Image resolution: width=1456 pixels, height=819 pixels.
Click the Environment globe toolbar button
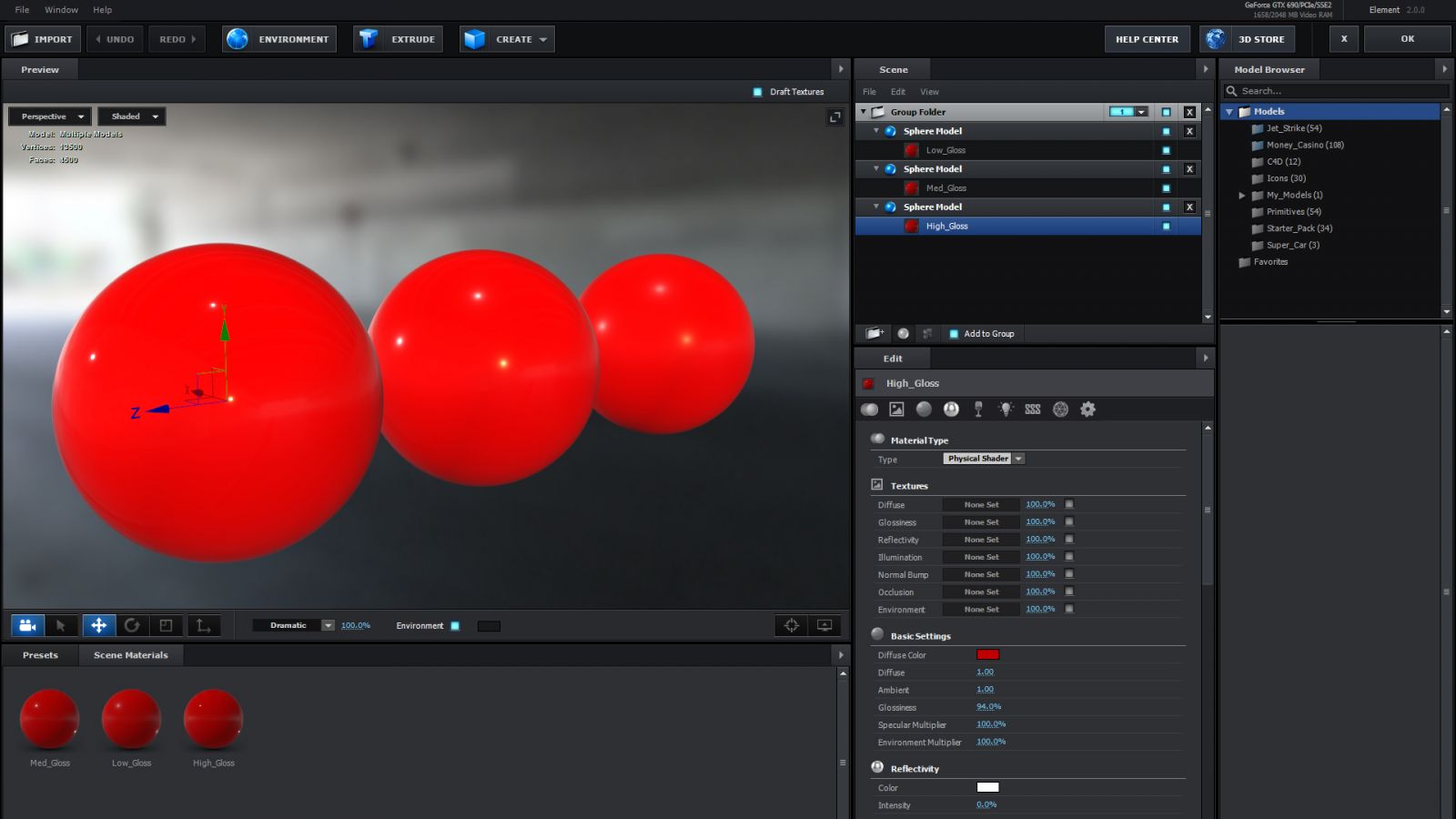(278, 38)
